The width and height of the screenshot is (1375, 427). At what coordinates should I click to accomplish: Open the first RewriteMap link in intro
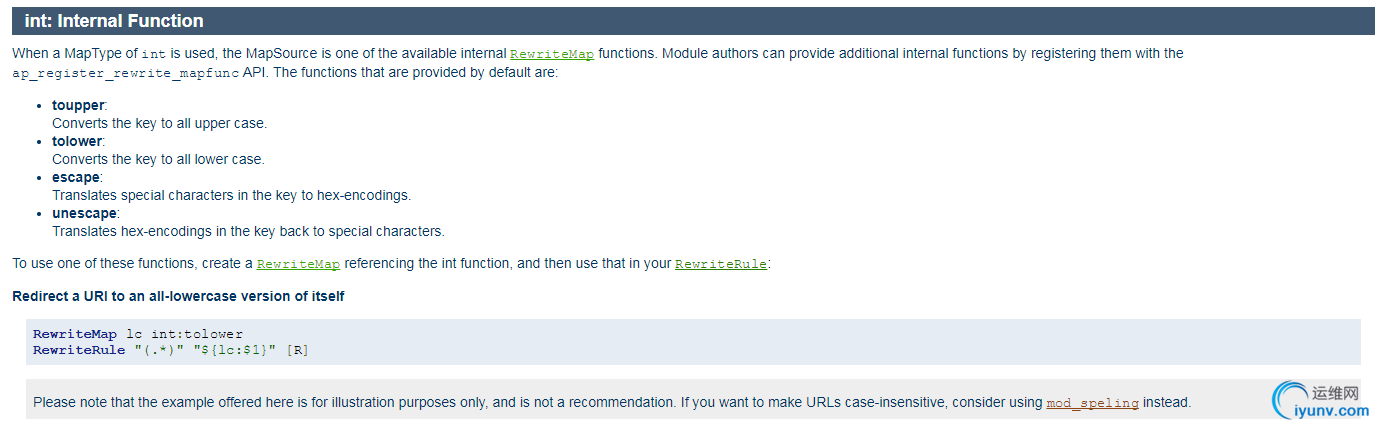(552, 54)
